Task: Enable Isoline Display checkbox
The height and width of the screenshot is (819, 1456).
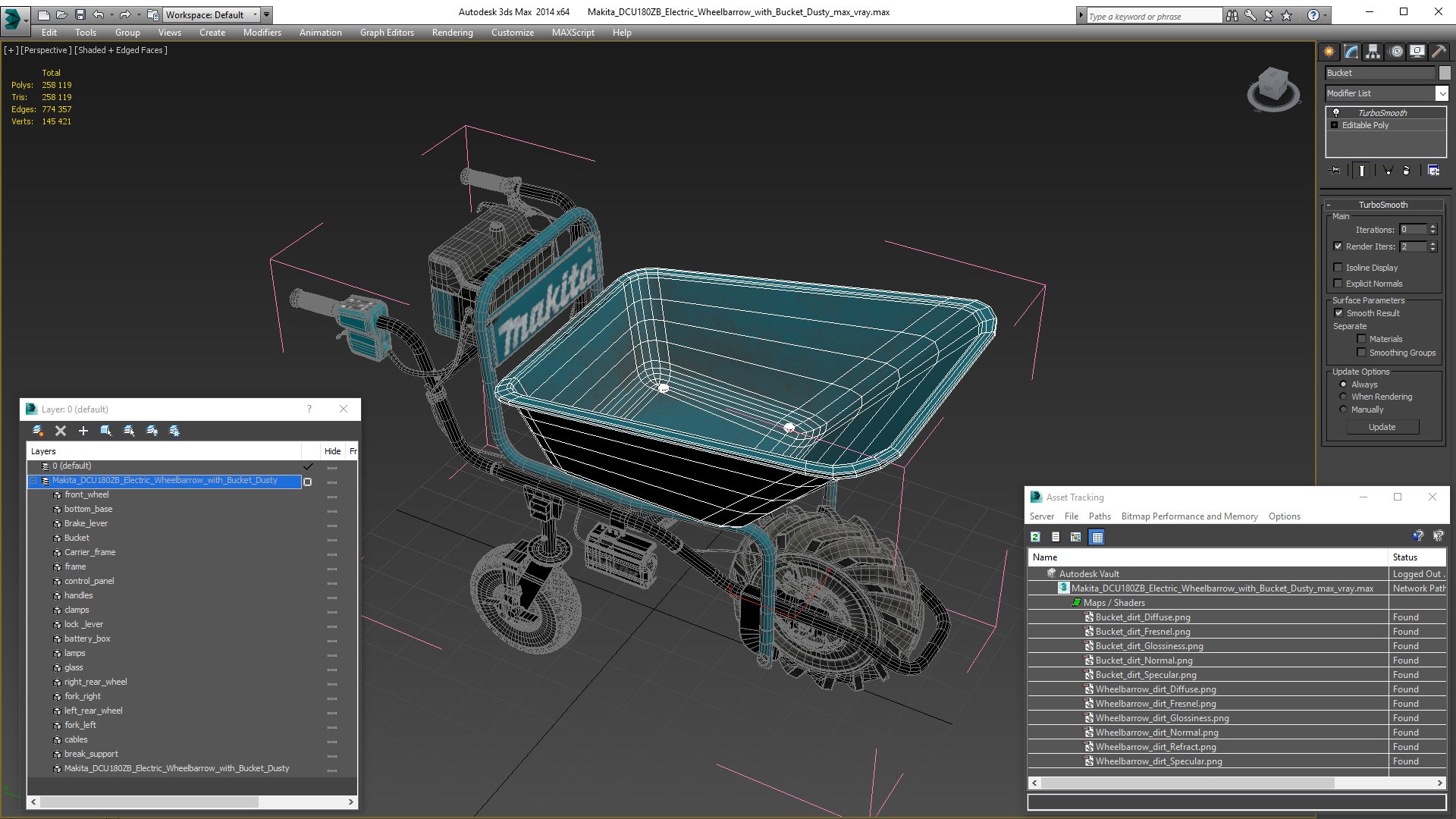Action: [x=1338, y=268]
